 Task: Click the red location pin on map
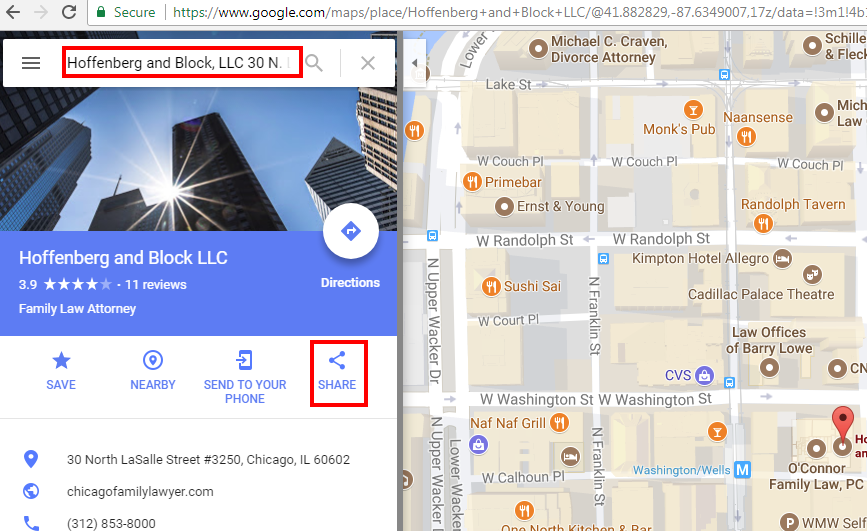(x=843, y=424)
